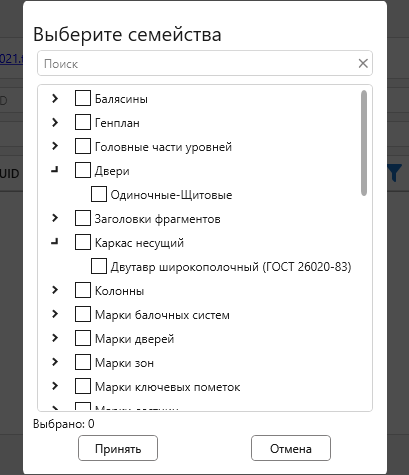Click the filter funnel icon behind dialog
409x475 pixels.
394,173
